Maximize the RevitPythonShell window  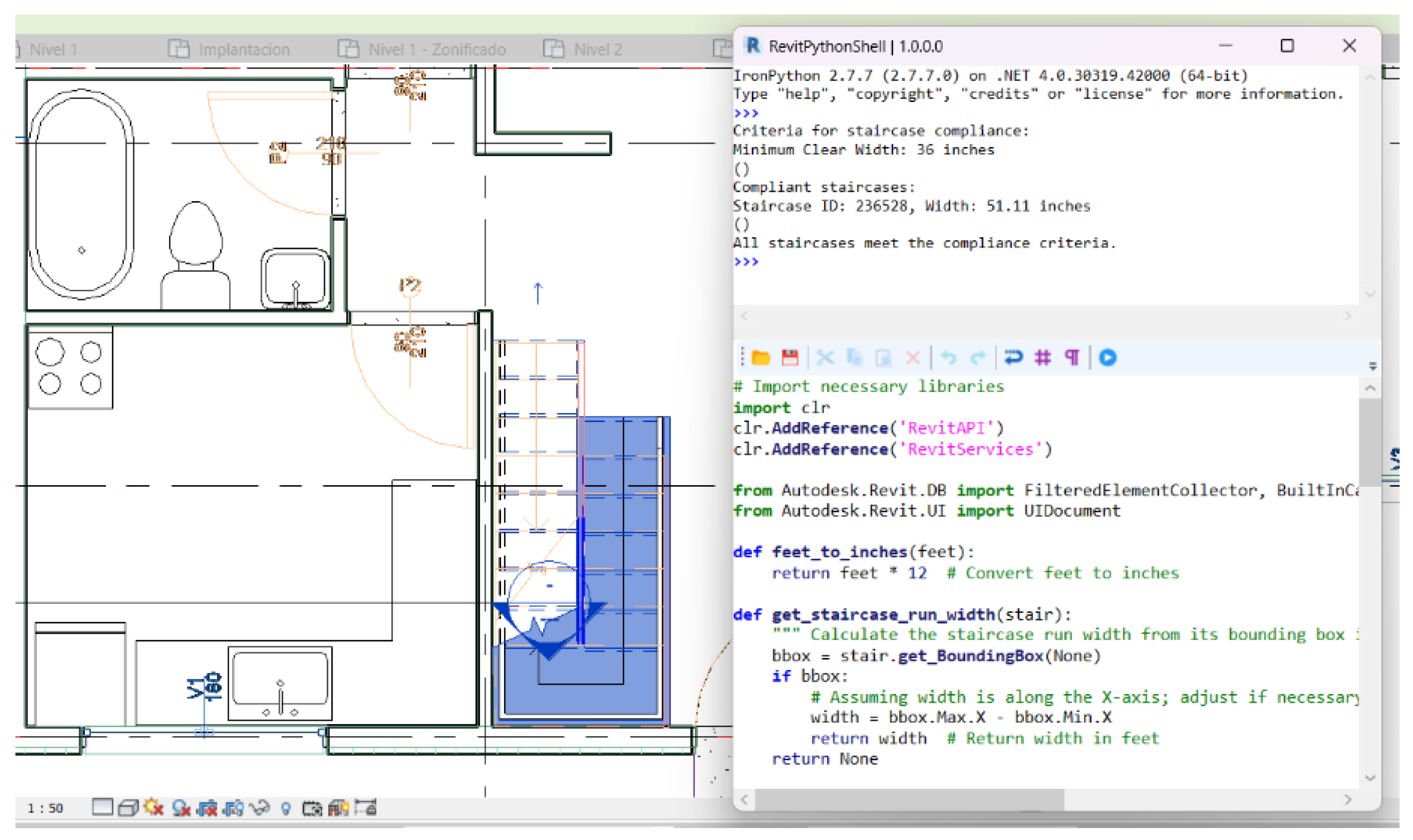coord(1286,46)
